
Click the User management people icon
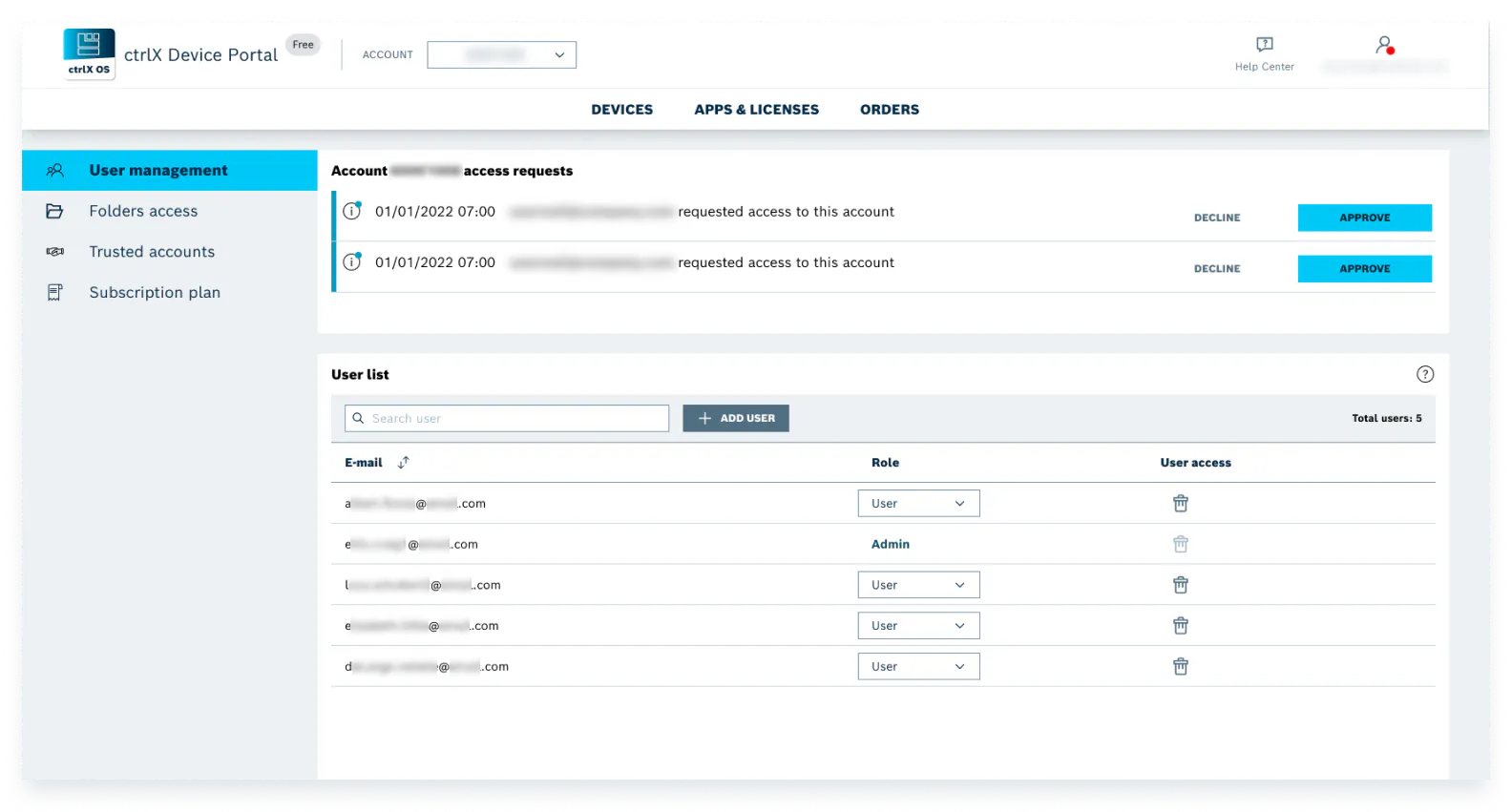click(x=55, y=170)
